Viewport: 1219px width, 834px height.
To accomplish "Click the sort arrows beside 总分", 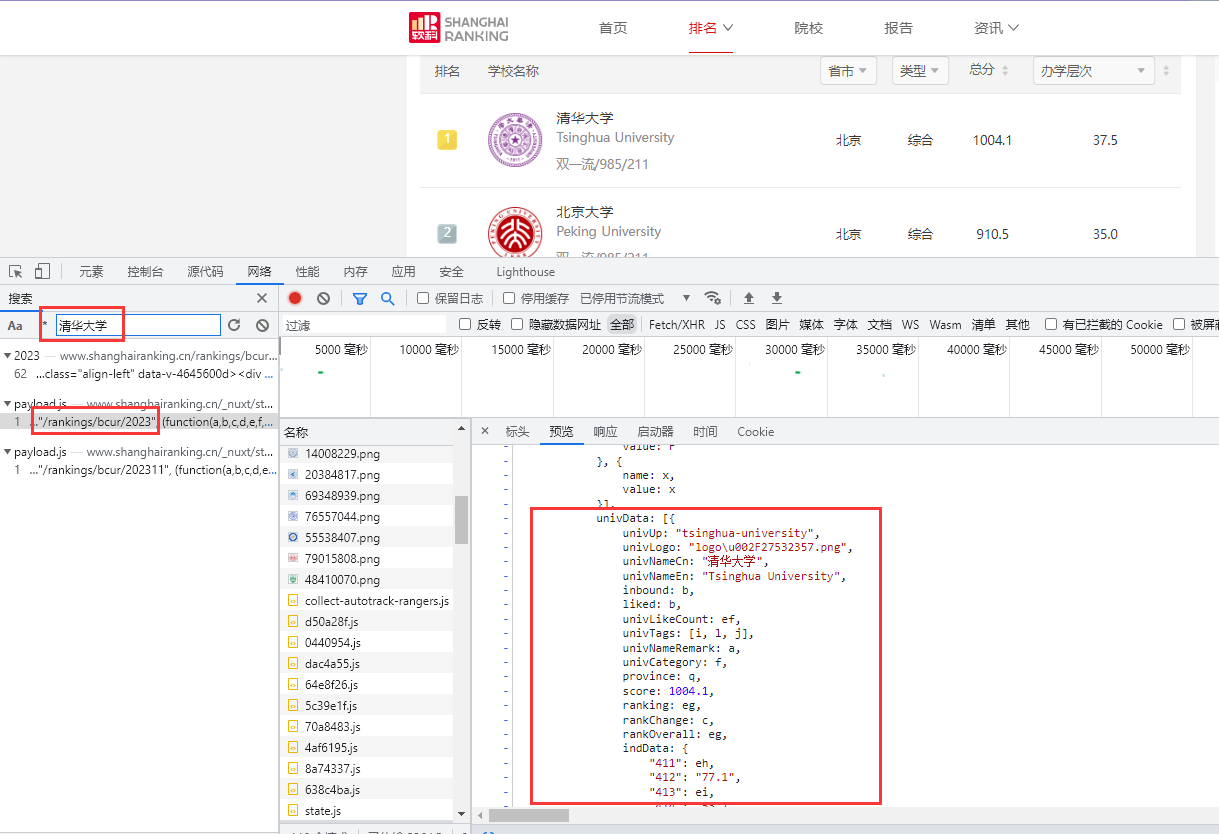I will [1005, 71].
